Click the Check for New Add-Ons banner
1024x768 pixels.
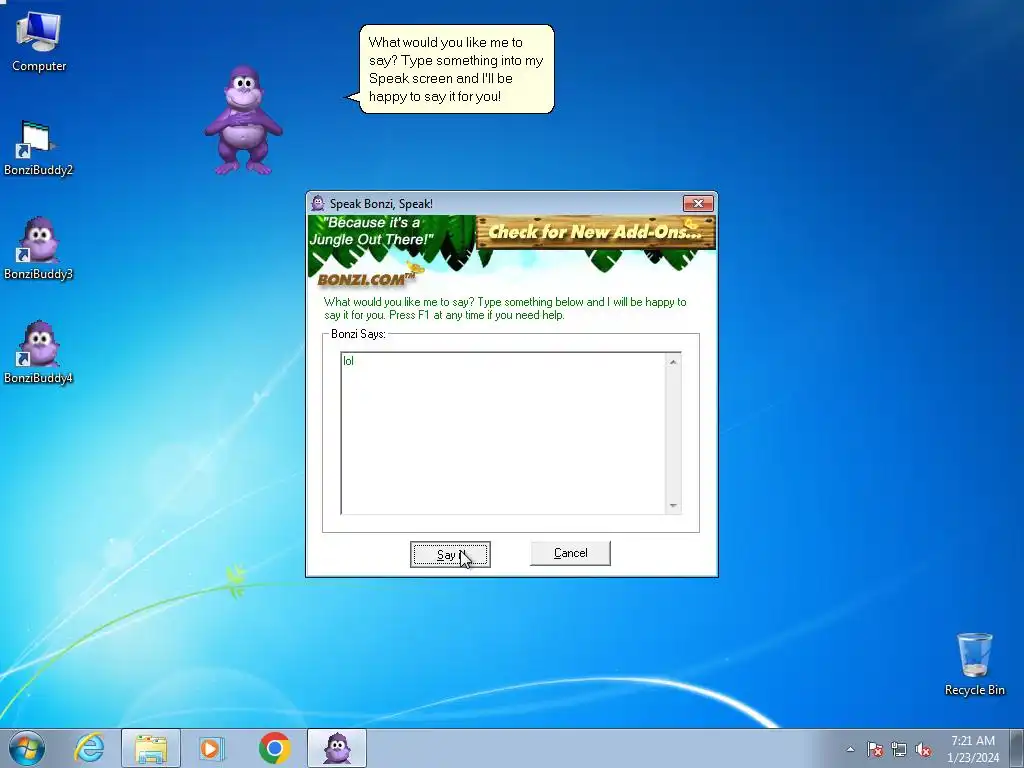pos(596,232)
